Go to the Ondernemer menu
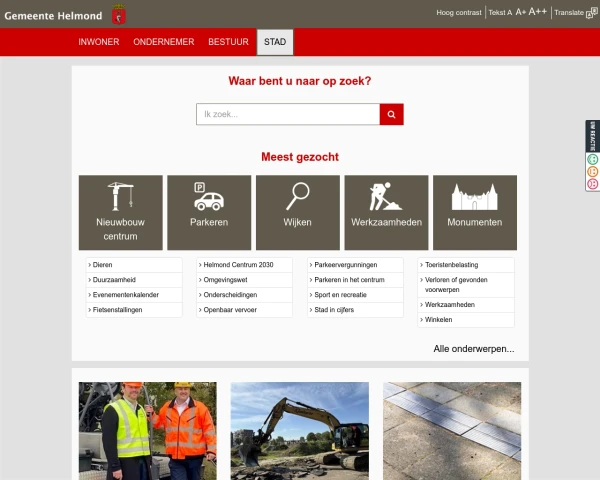The width and height of the screenshot is (600, 480). point(164,42)
